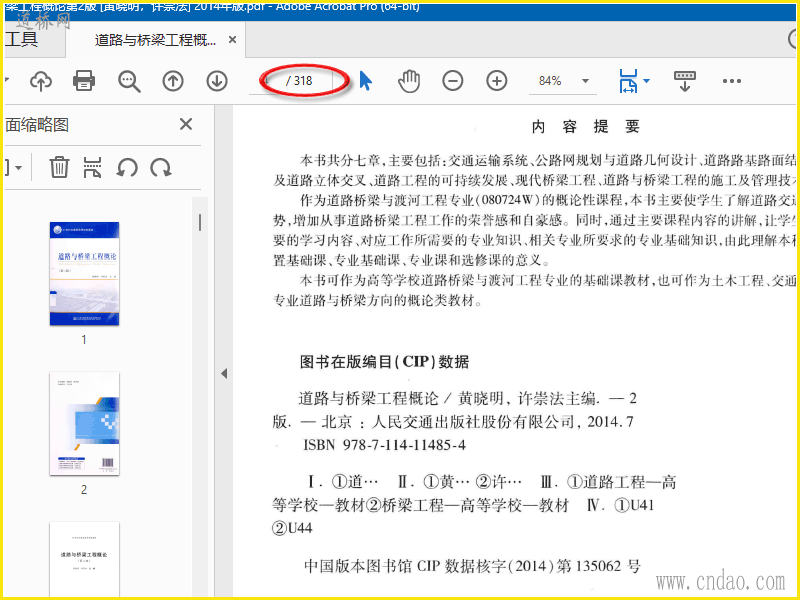The image size is (800, 600).
Task: Click the fit width page icon
Action: [629, 81]
